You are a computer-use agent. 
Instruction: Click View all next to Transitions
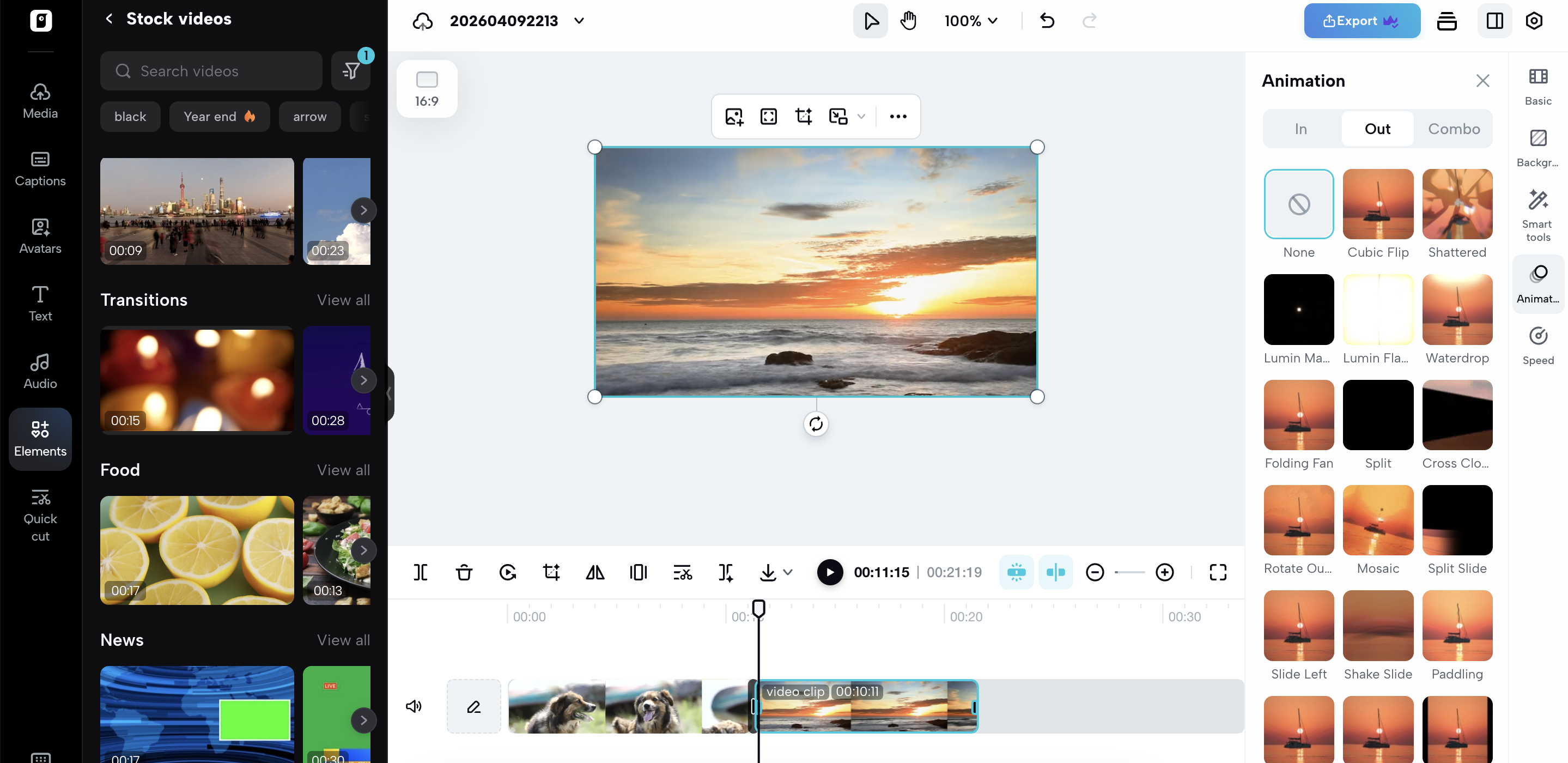click(x=343, y=300)
